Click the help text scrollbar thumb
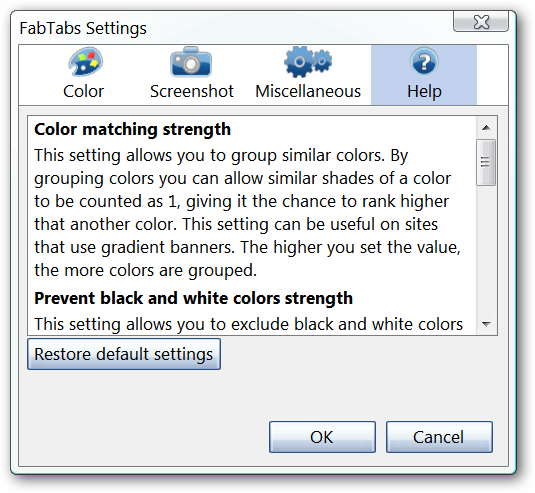This screenshot has width=535, height=493. point(486,162)
